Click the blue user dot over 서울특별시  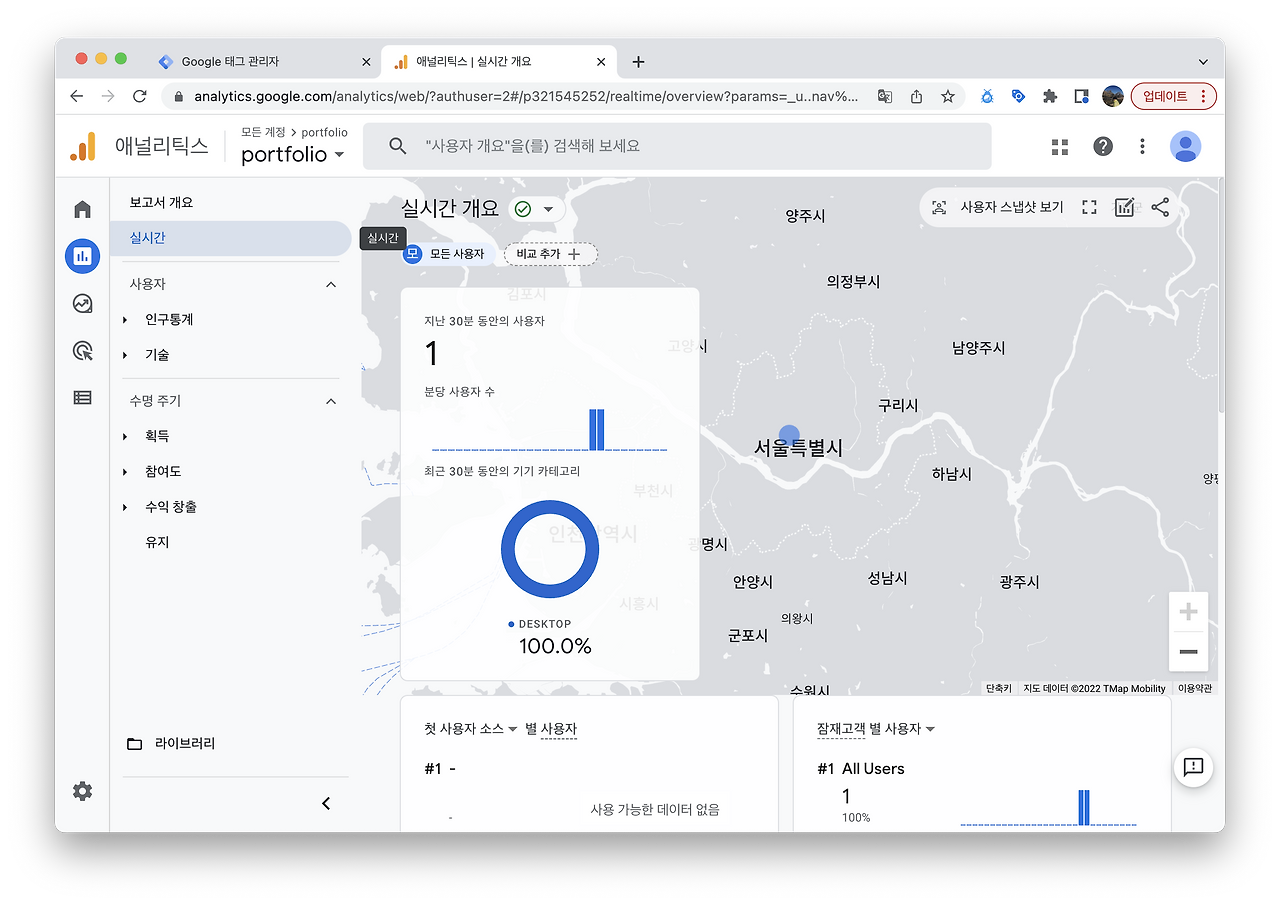click(x=789, y=436)
